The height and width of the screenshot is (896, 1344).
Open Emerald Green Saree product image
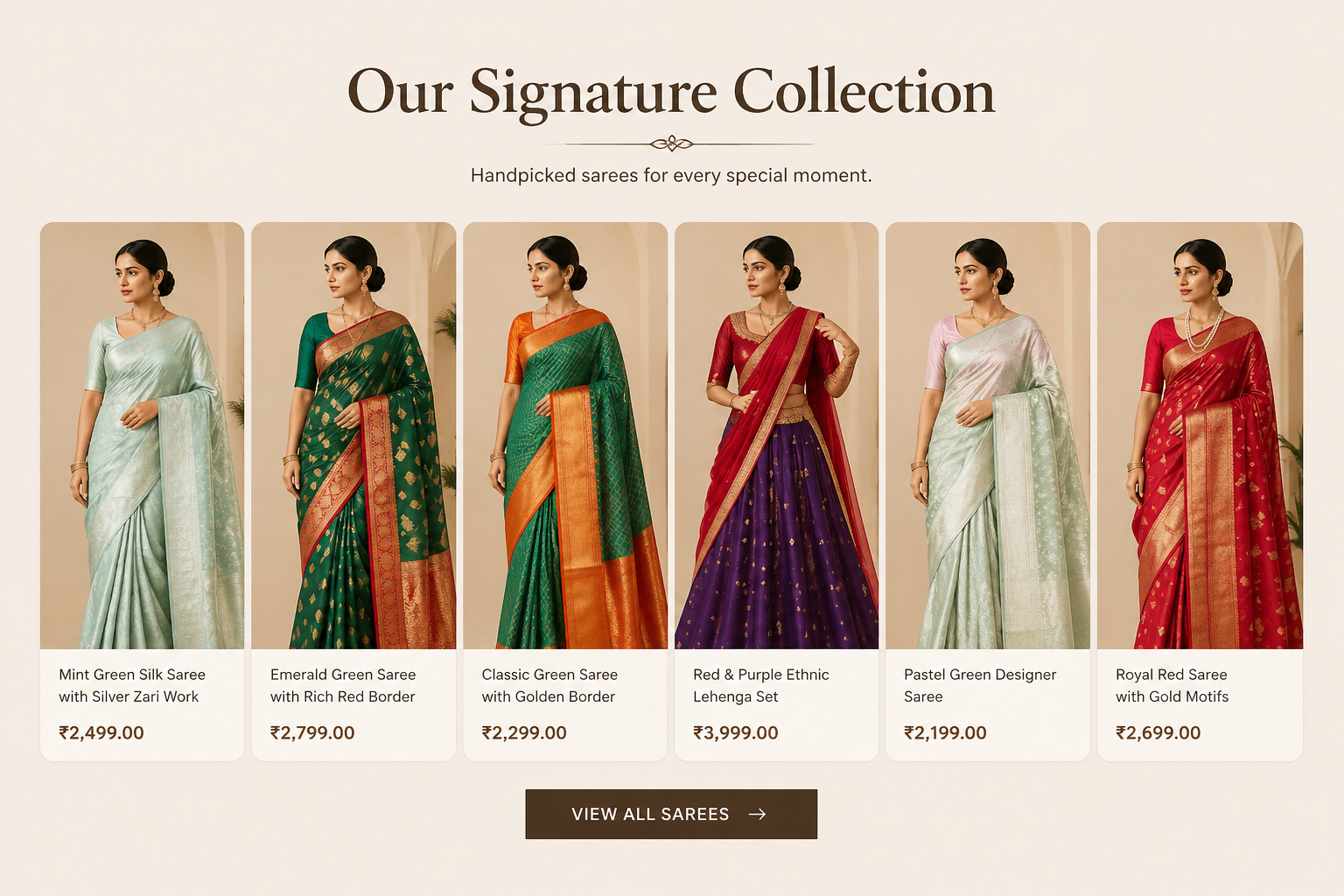point(353,436)
